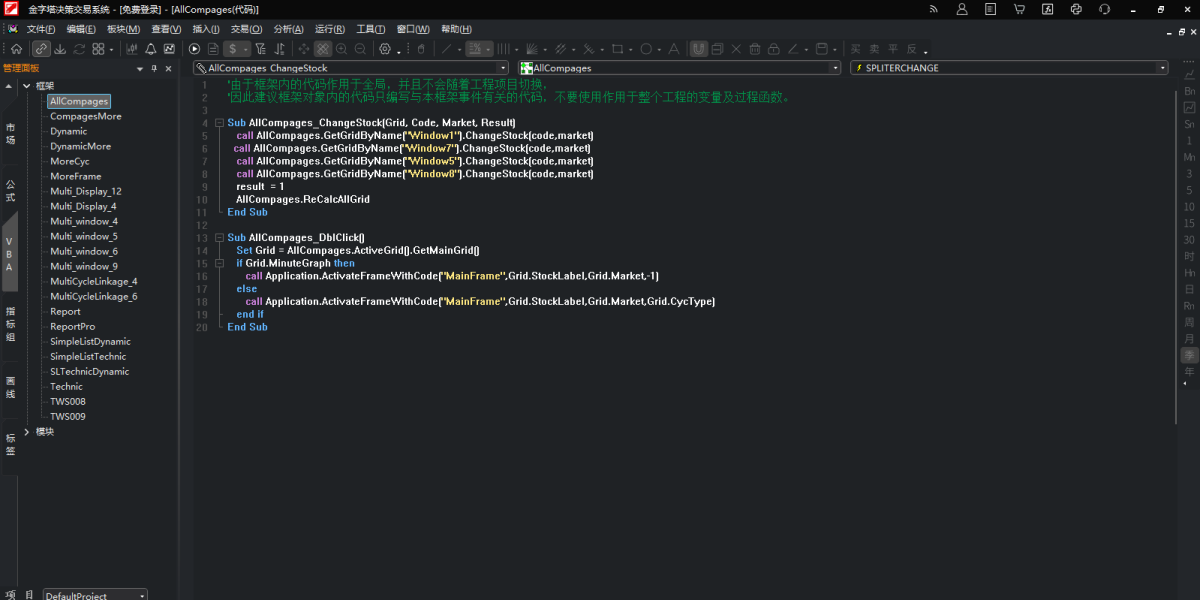The height and width of the screenshot is (600, 1200).
Task: Select the text annotation 'A' tool
Action: (673, 49)
